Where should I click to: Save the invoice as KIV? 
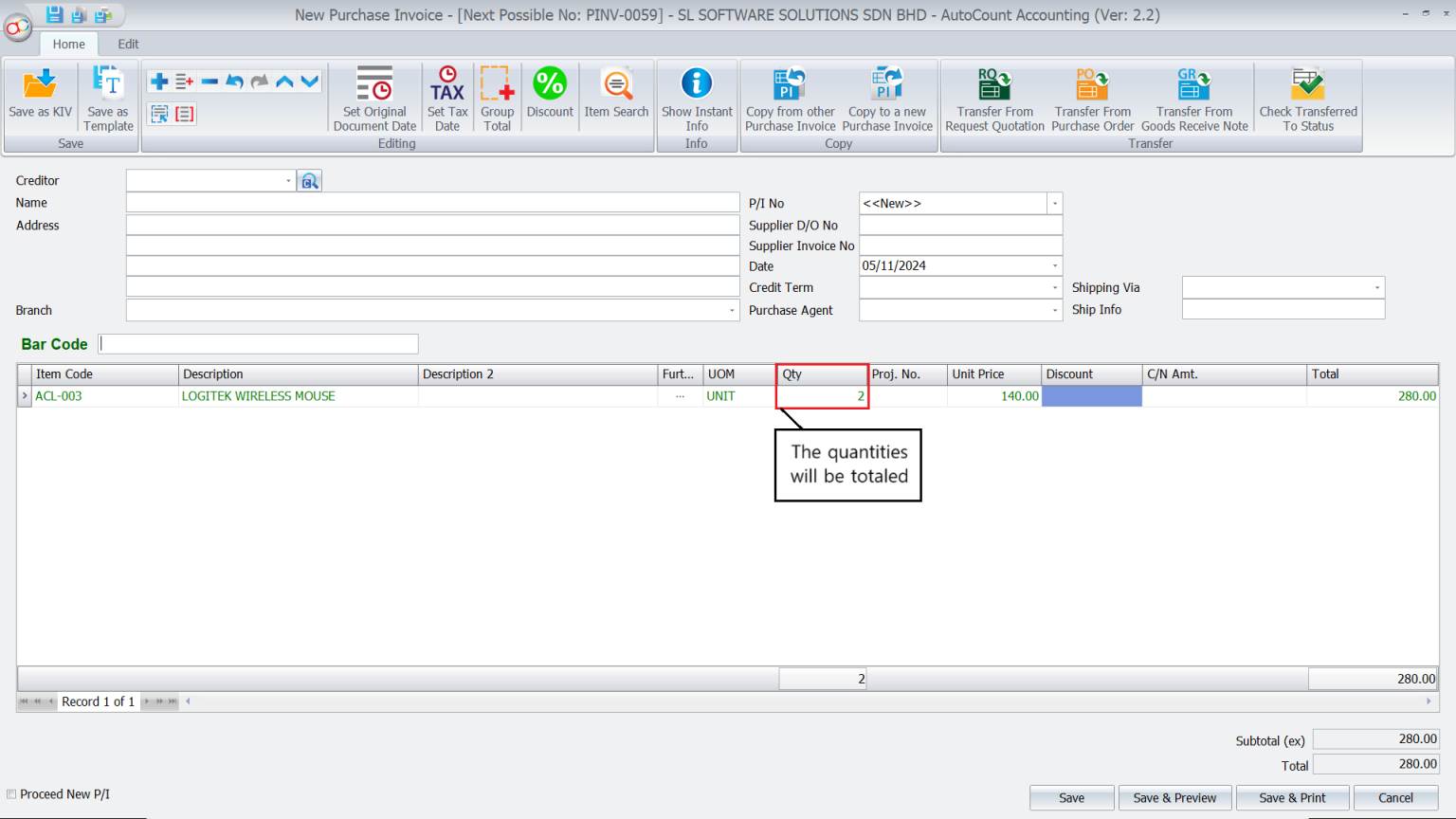click(39, 95)
